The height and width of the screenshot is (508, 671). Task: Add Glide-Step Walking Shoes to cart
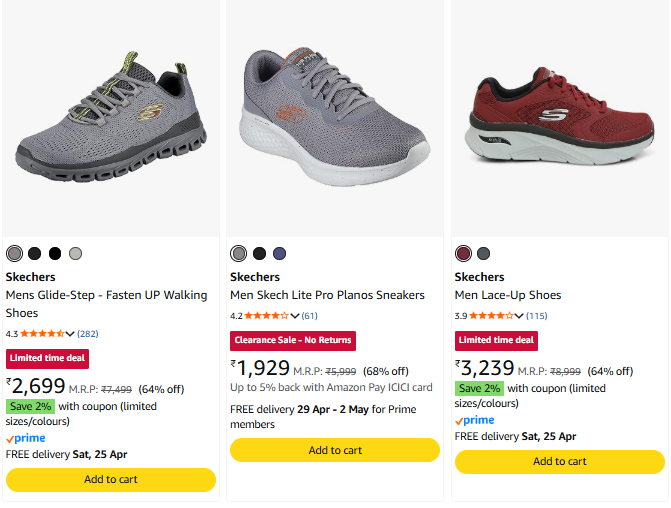110,480
